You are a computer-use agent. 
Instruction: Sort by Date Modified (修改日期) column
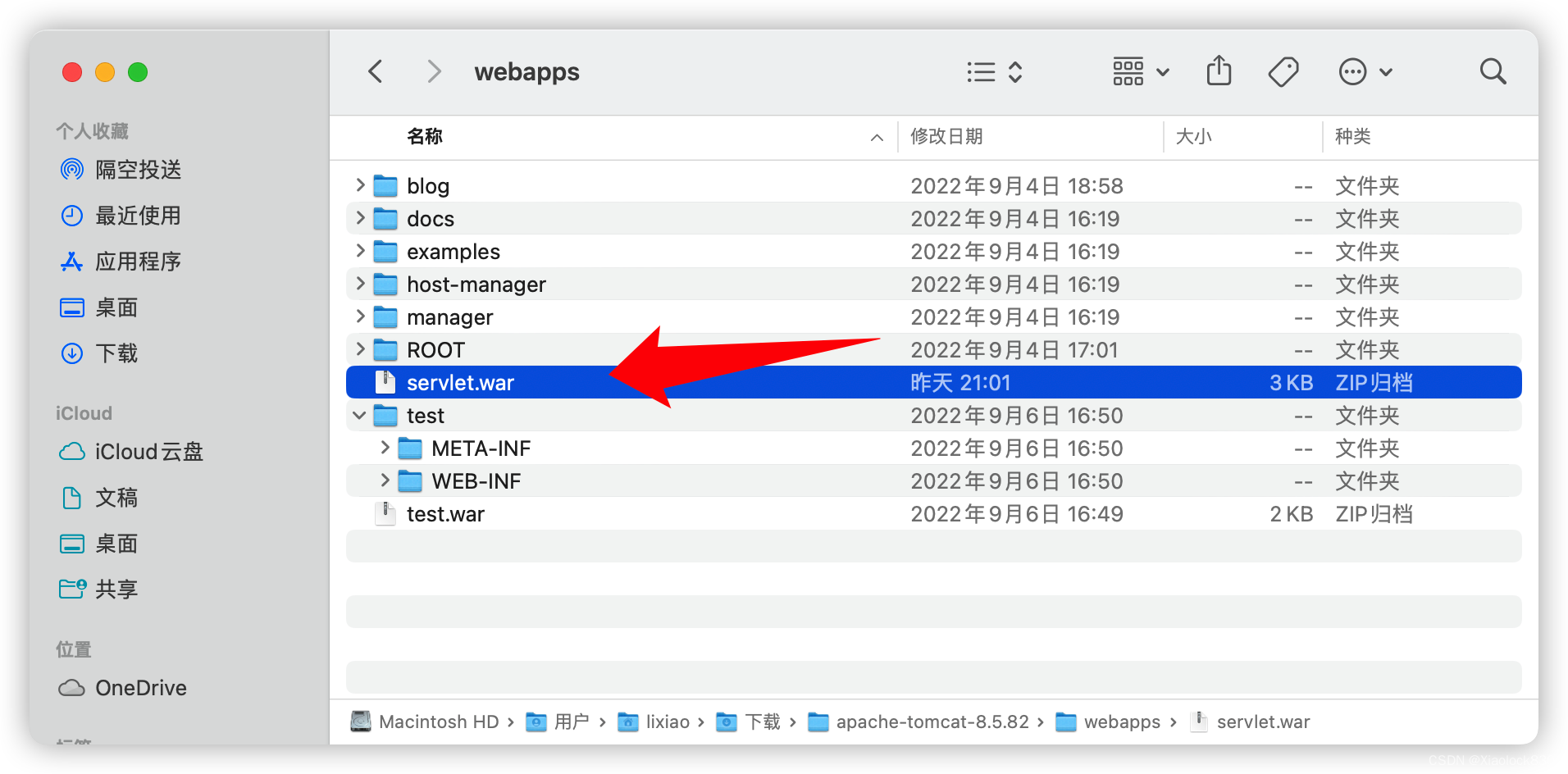tap(946, 136)
